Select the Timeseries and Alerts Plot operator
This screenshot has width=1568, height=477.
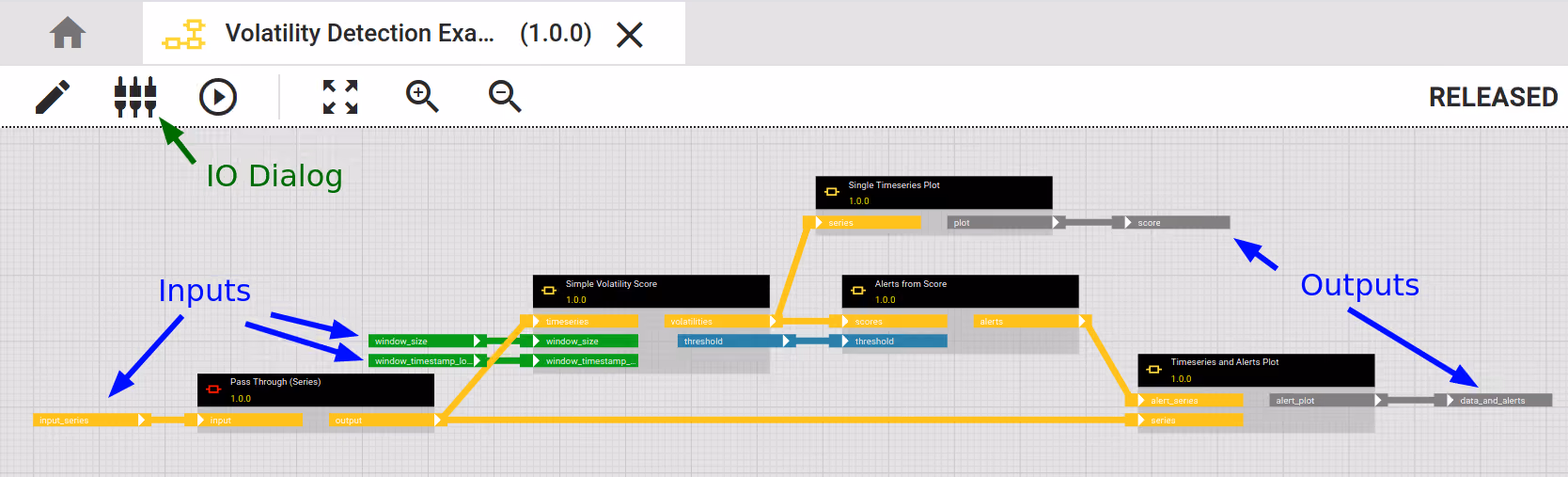pos(1256,370)
